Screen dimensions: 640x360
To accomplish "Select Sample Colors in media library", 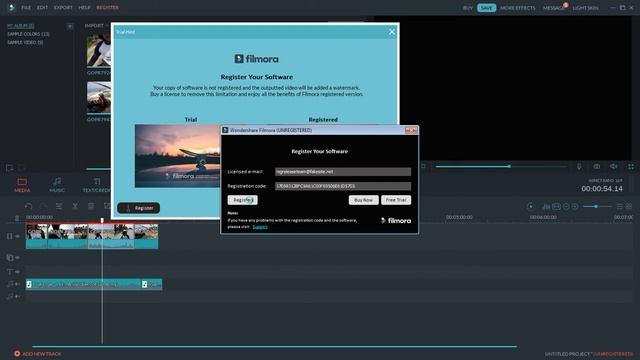I will [28, 34].
